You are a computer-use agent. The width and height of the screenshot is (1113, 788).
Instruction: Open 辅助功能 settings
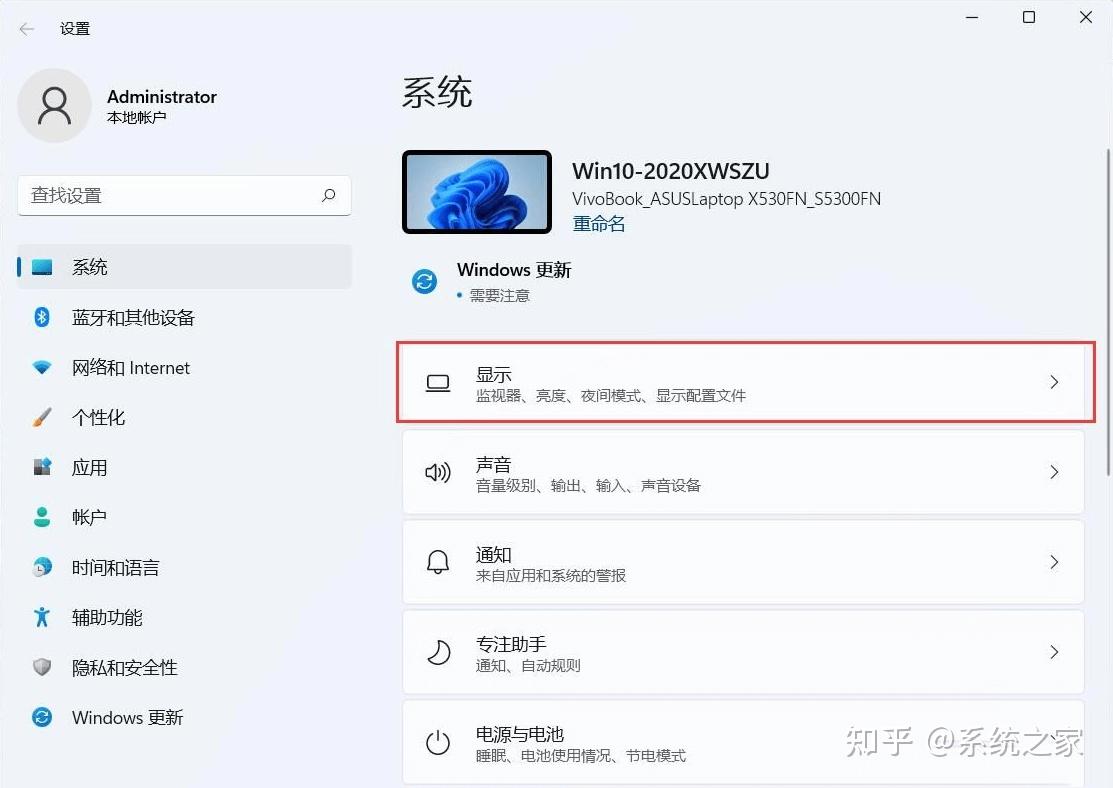click(x=185, y=618)
